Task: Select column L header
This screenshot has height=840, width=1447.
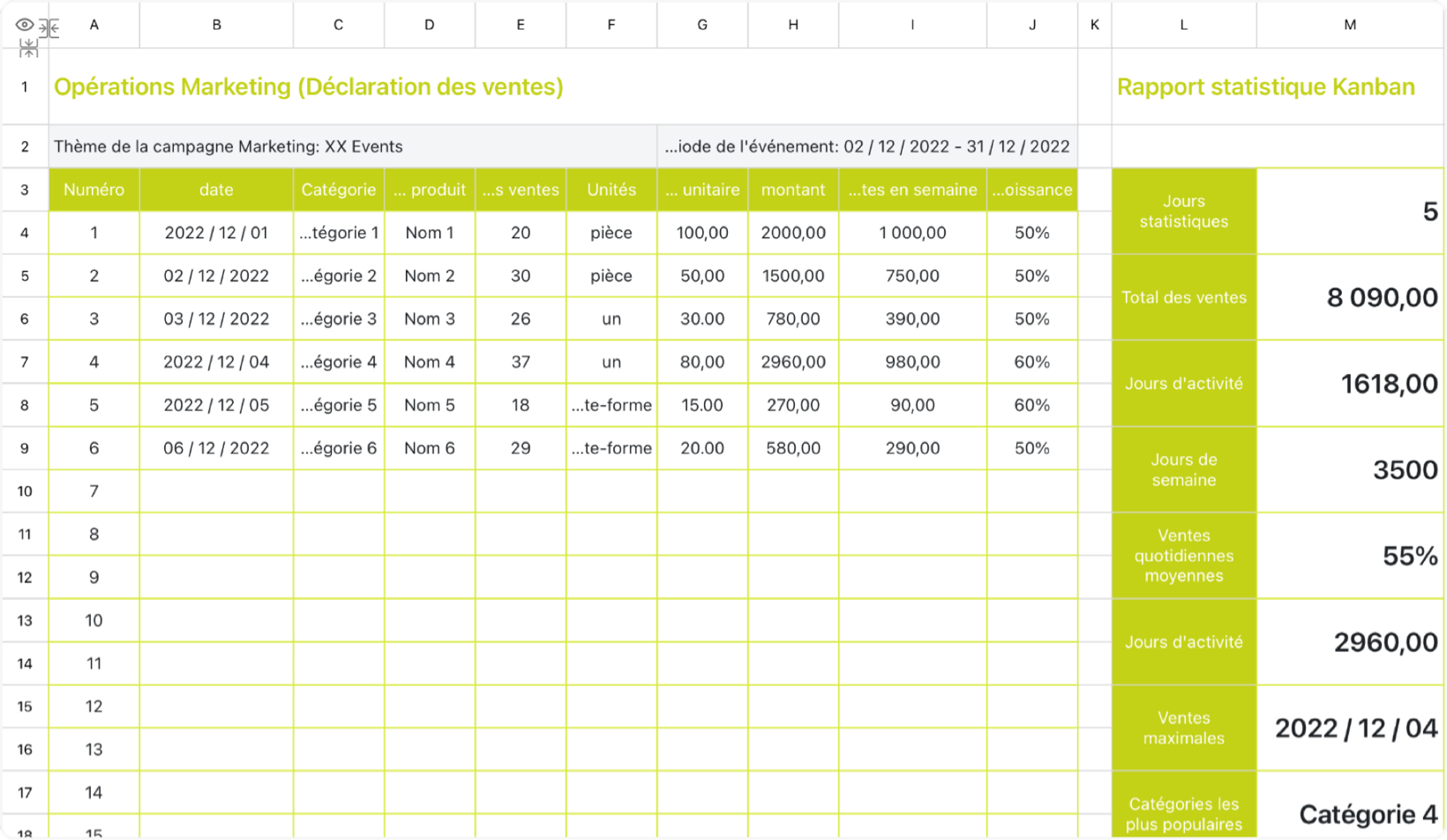Action: tap(1184, 25)
